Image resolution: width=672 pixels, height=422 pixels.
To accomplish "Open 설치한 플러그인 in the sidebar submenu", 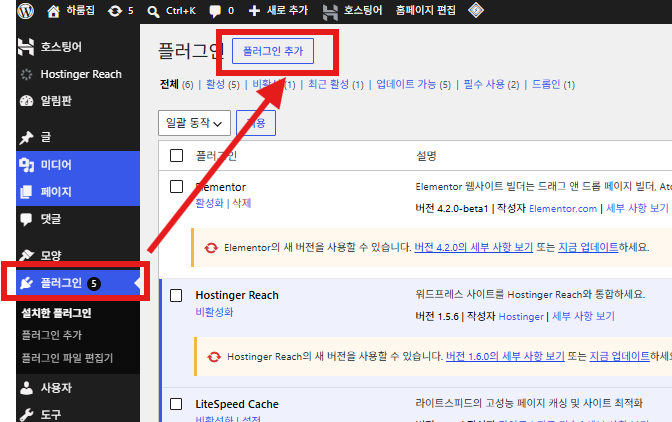I will click(x=56, y=313).
